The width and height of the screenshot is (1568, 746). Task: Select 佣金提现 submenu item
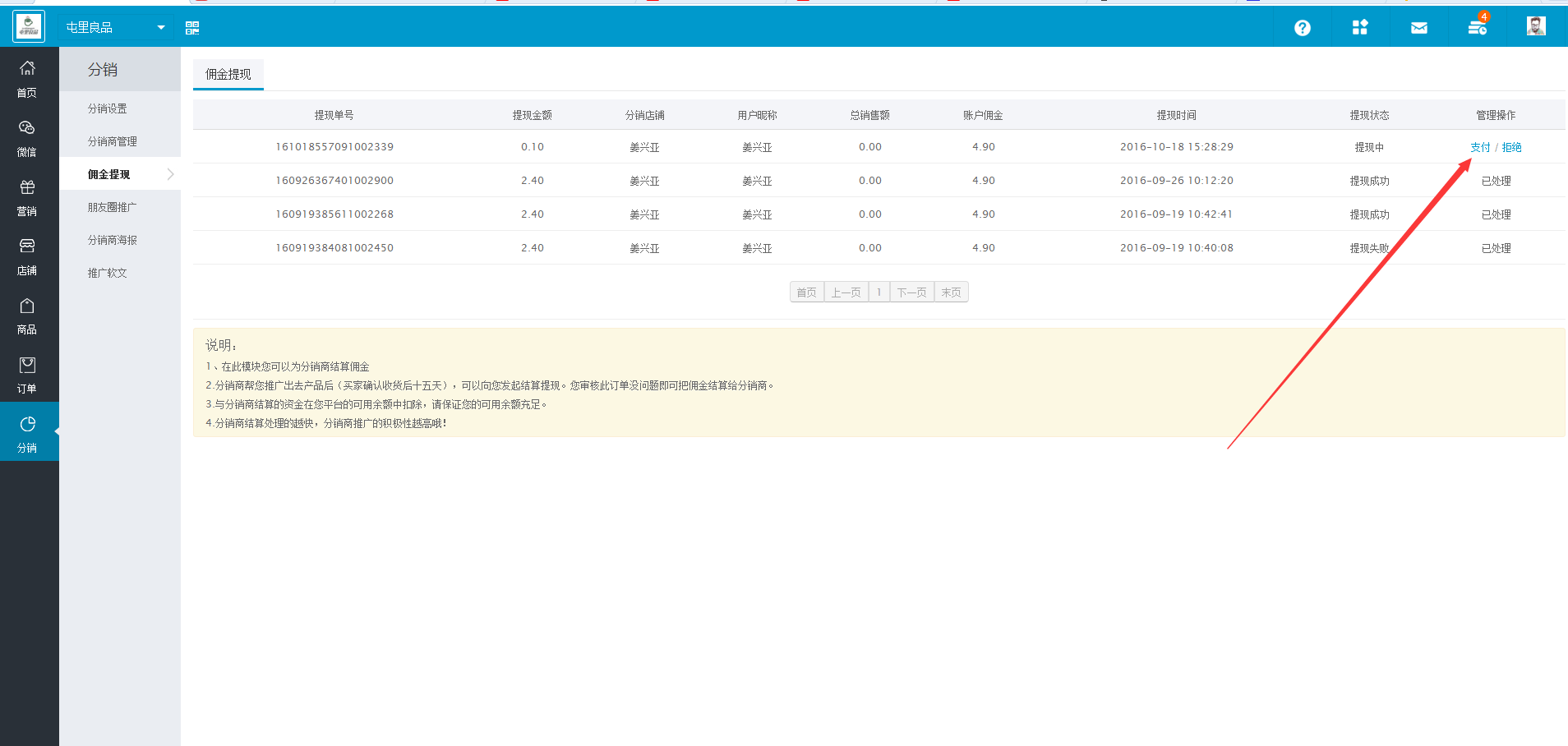(x=109, y=174)
